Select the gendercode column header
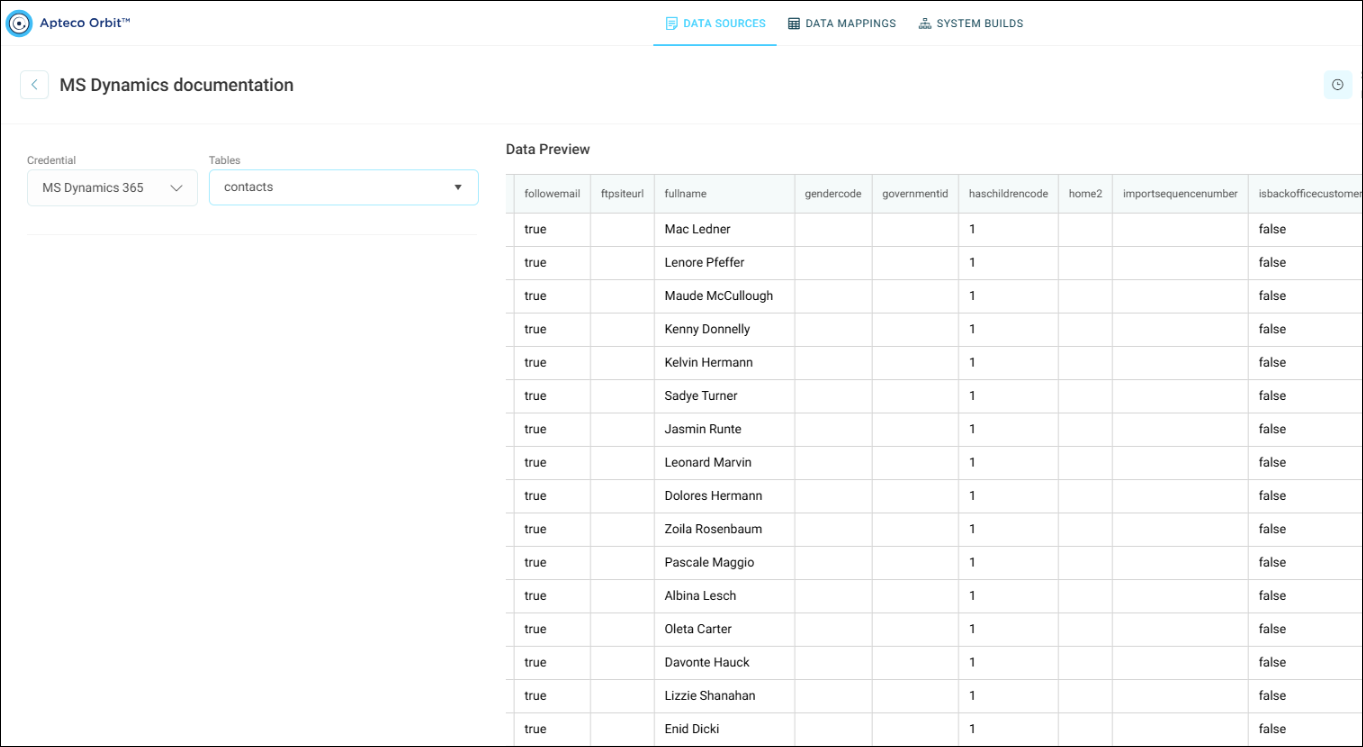Screen dimensions: 1363x747 coord(833,194)
